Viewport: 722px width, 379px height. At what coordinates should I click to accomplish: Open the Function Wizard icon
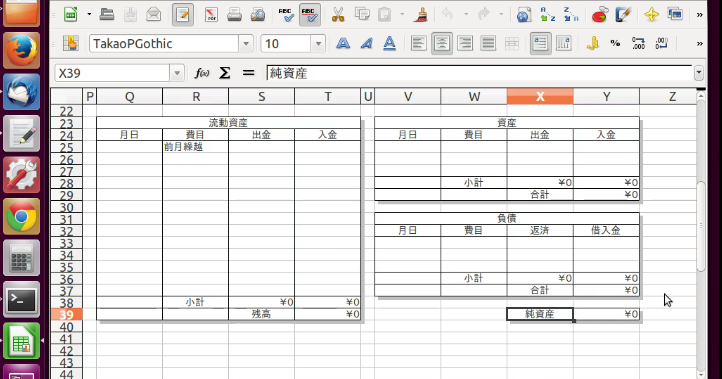202,73
